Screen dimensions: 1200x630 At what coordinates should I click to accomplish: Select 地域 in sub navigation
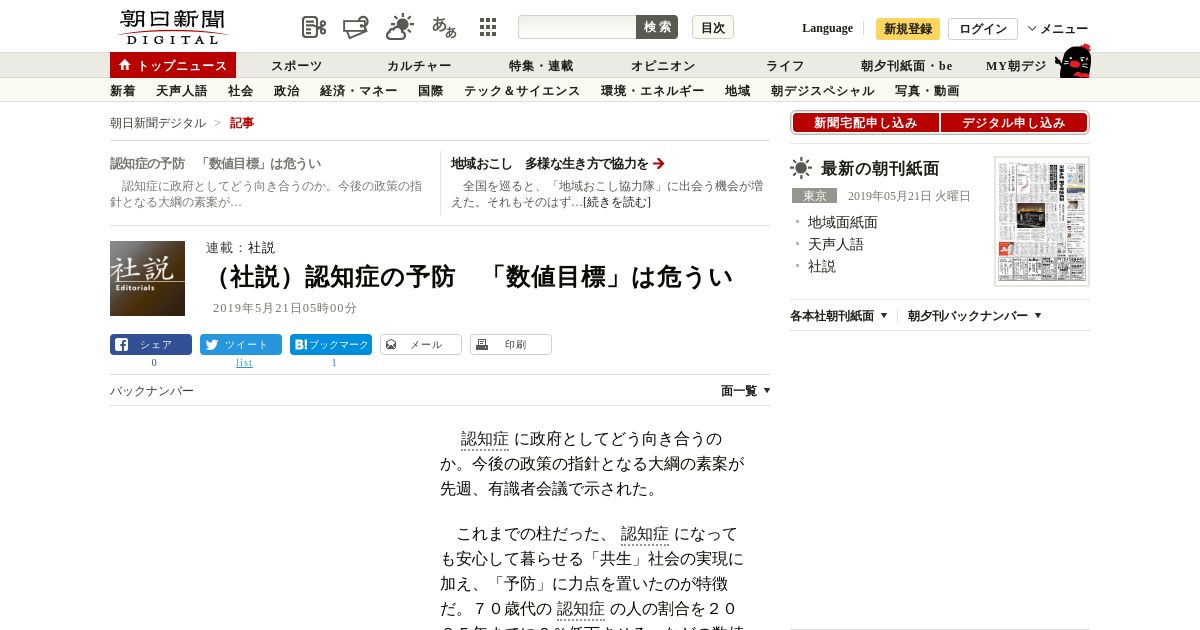pyautogui.click(x=738, y=91)
